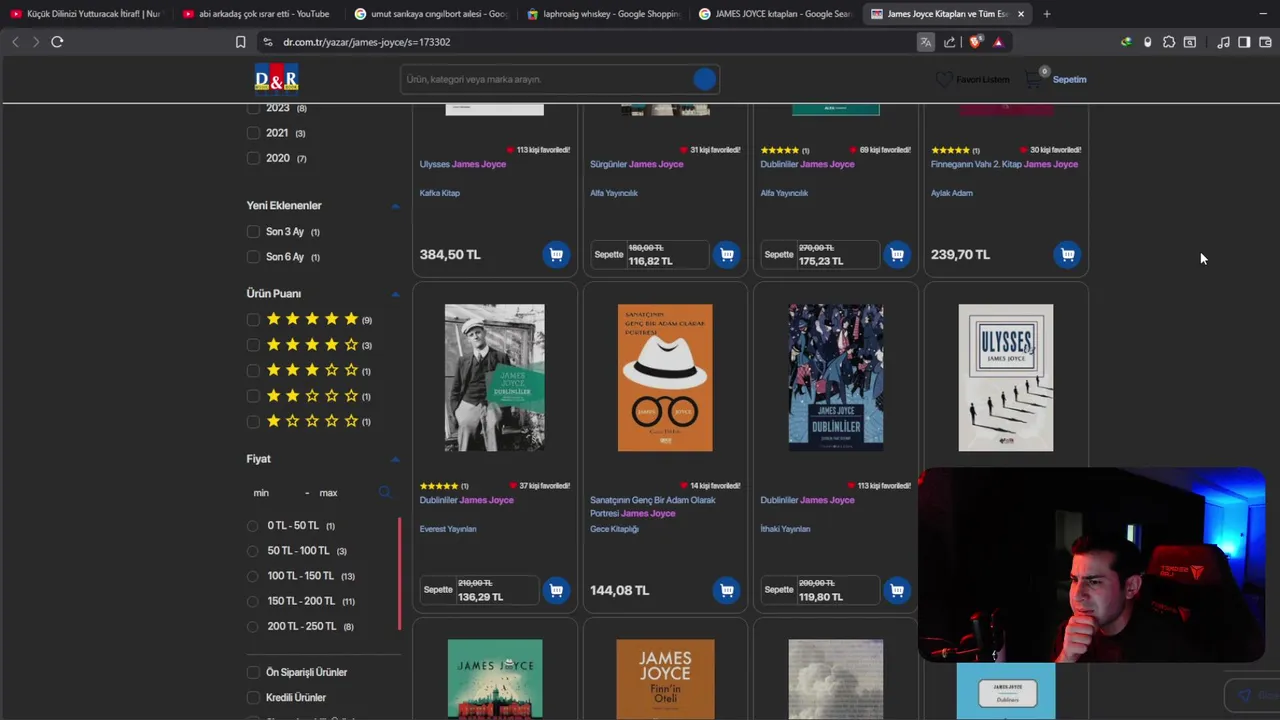
Task: Open Finneganın Vahı 2. Kitap link
Action: point(1004,164)
